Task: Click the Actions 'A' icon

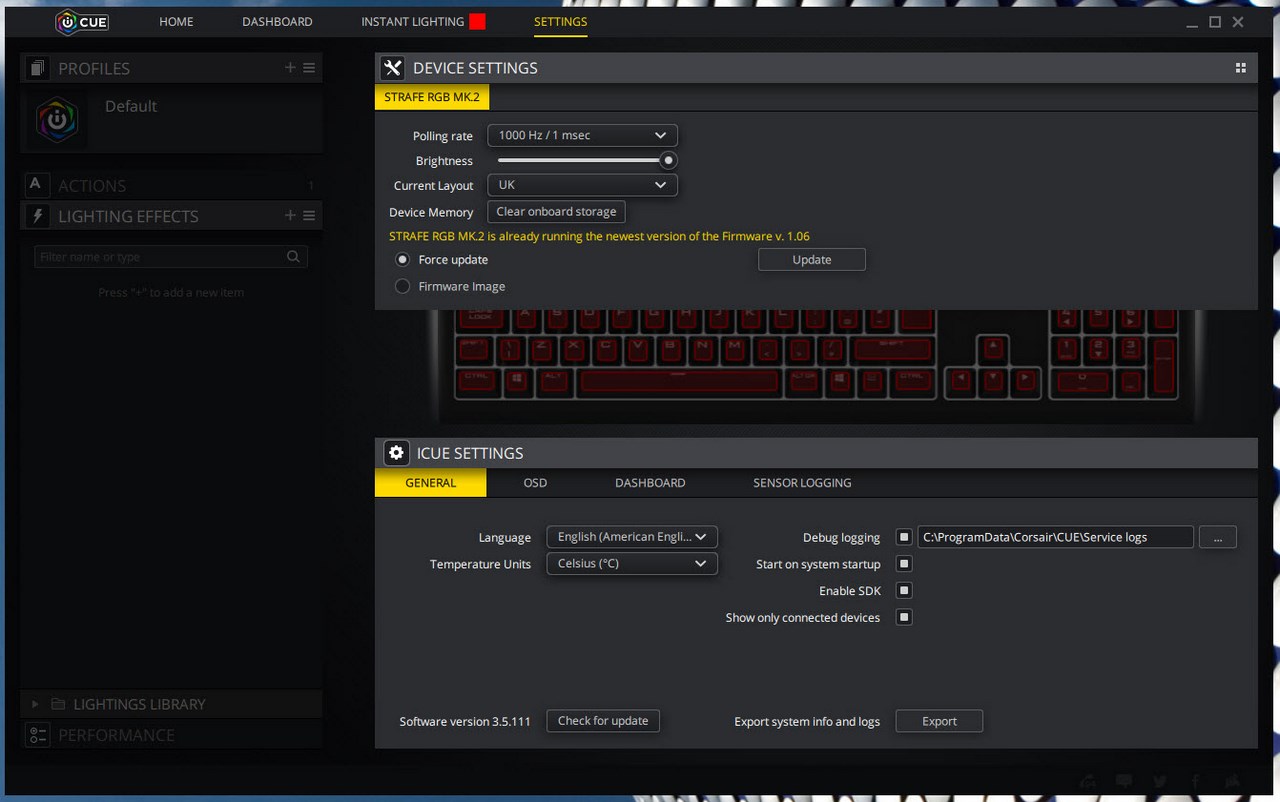Action: tap(36, 185)
